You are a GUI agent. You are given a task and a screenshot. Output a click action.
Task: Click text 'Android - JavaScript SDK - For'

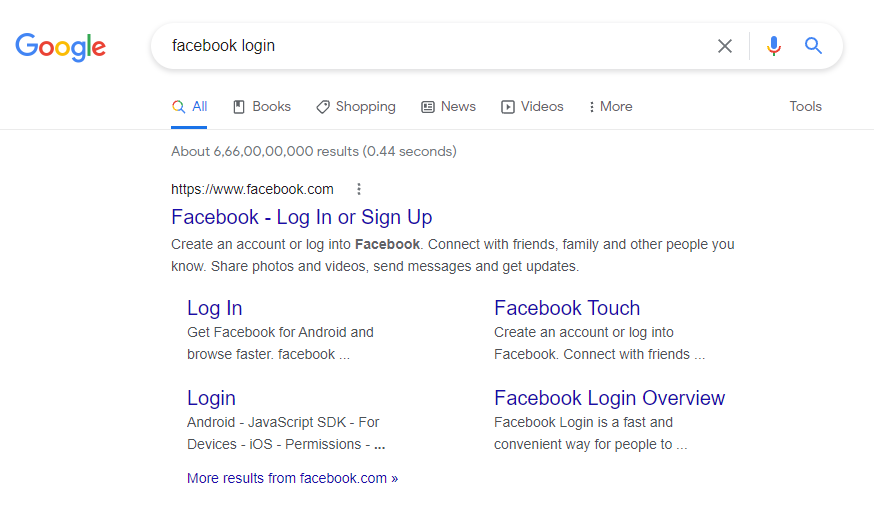coord(283,422)
